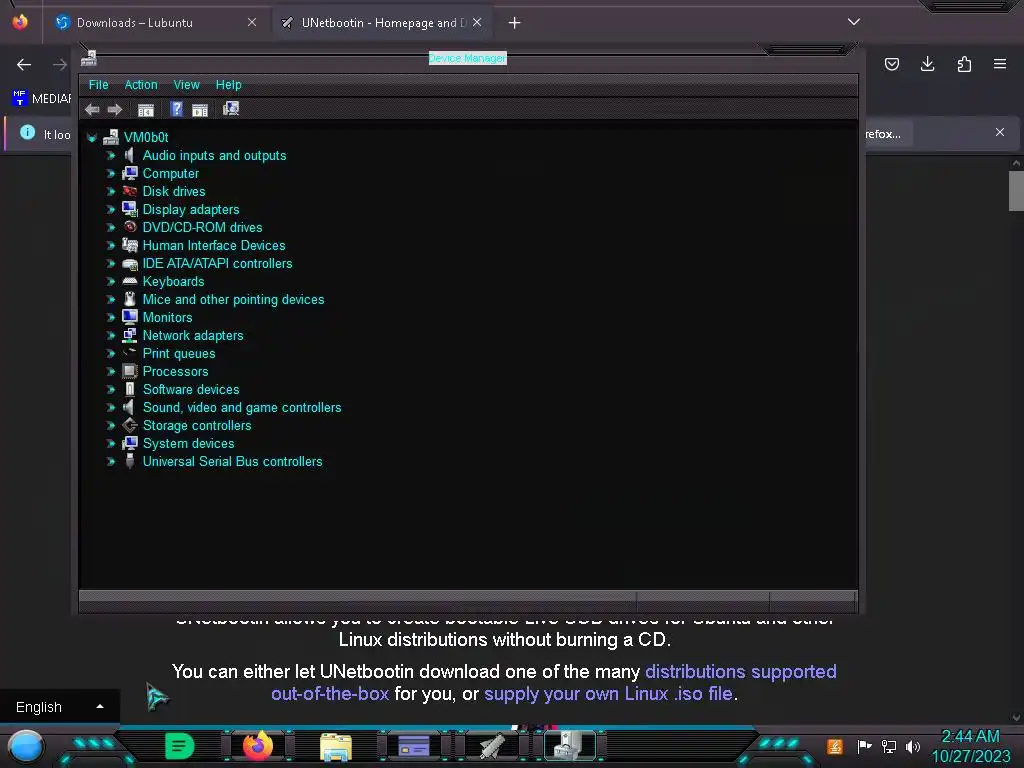Click the Device Manager forward arrow
Screen dimensions: 1024x768
tap(115, 109)
